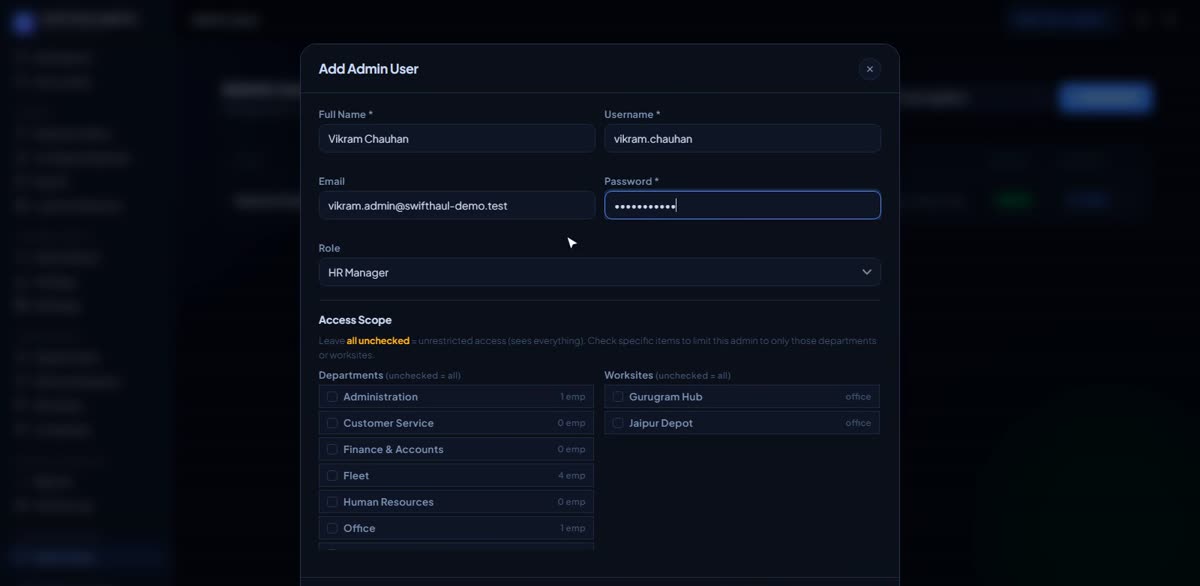Click the 'all unchecked' highlighted text
Screen dimensions: 1200x586
point(378,341)
